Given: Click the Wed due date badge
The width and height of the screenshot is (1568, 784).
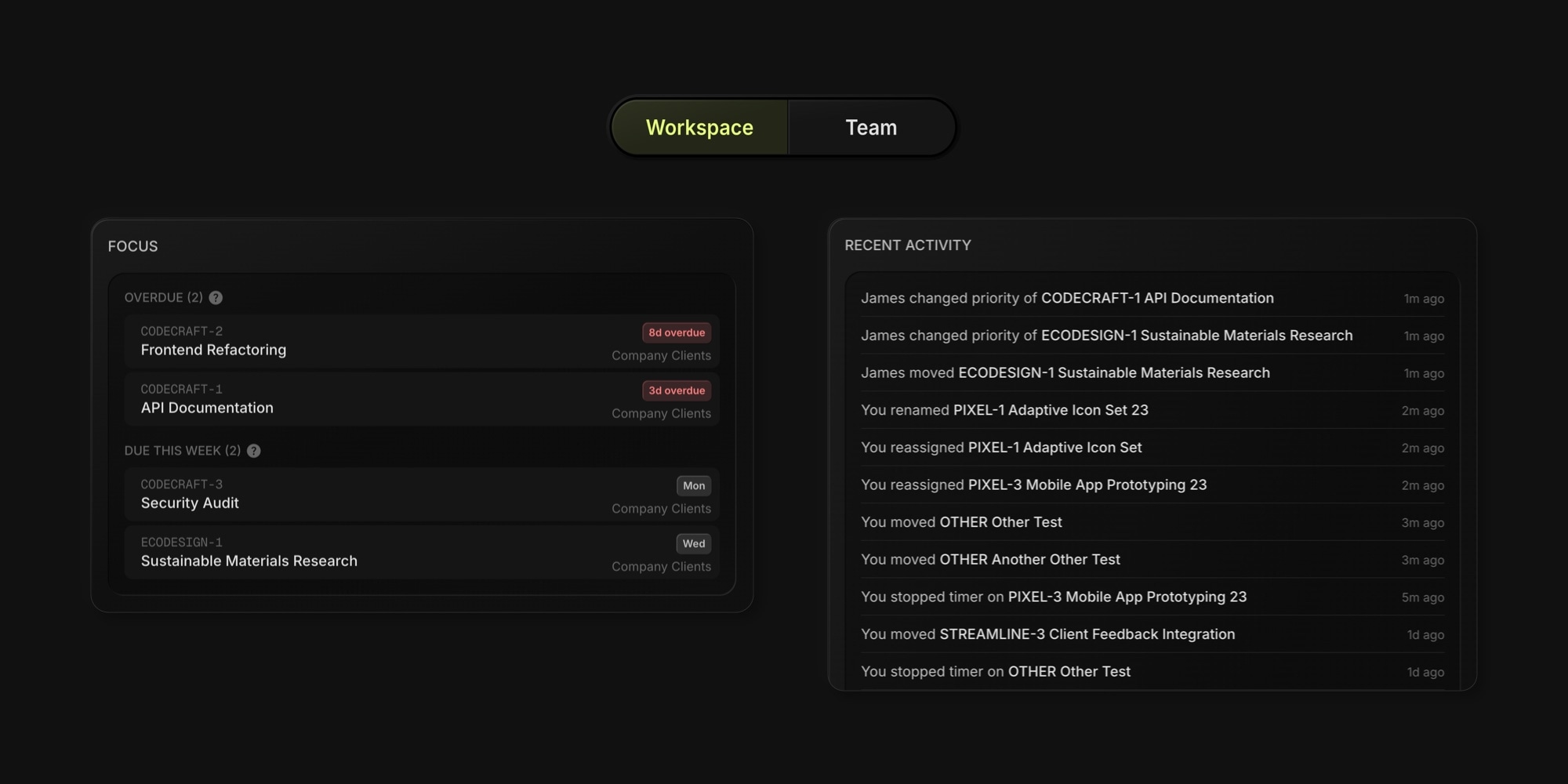Looking at the screenshot, I should (x=693, y=543).
